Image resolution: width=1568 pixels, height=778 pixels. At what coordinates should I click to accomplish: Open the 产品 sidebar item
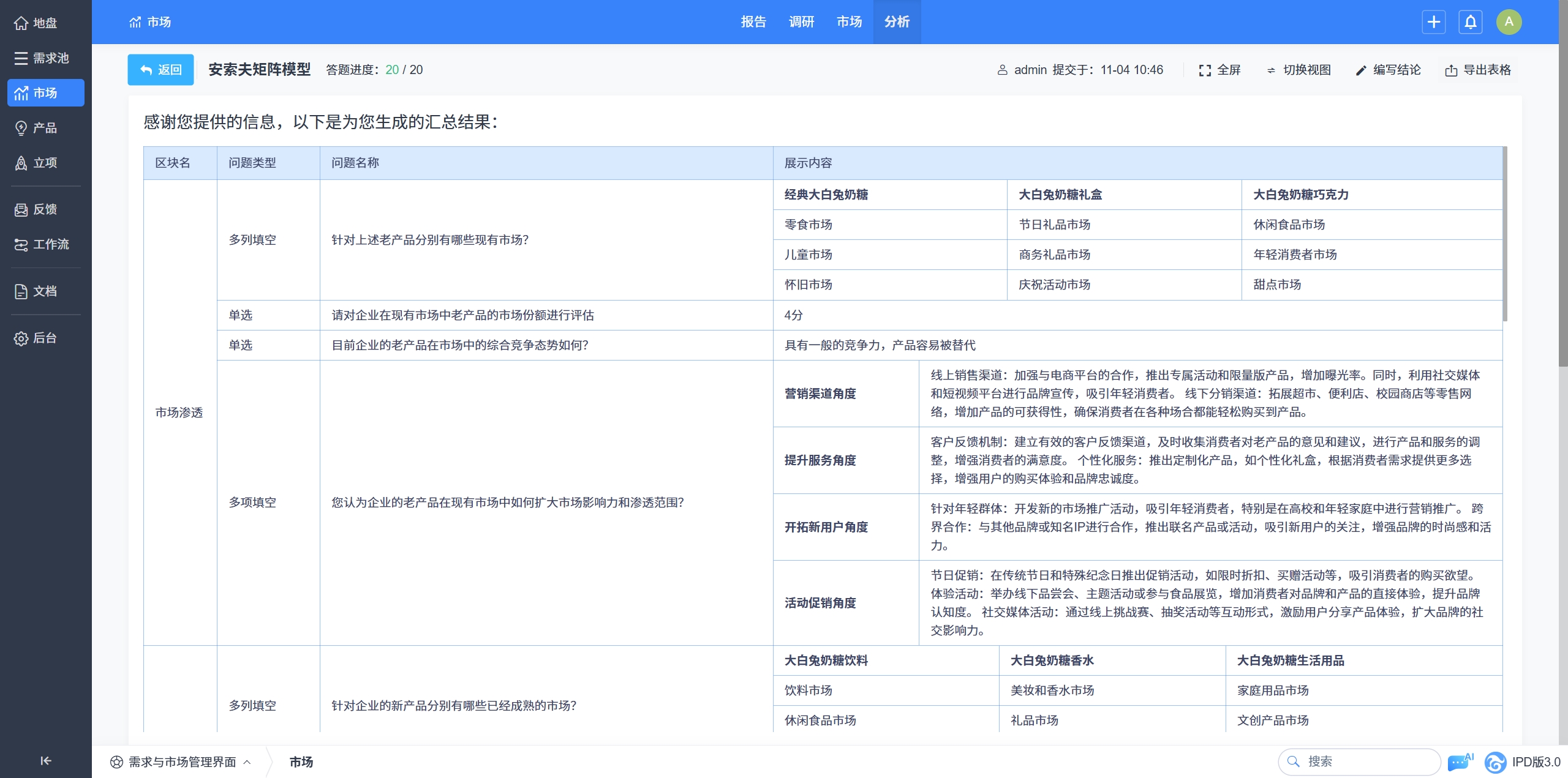click(x=45, y=128)
